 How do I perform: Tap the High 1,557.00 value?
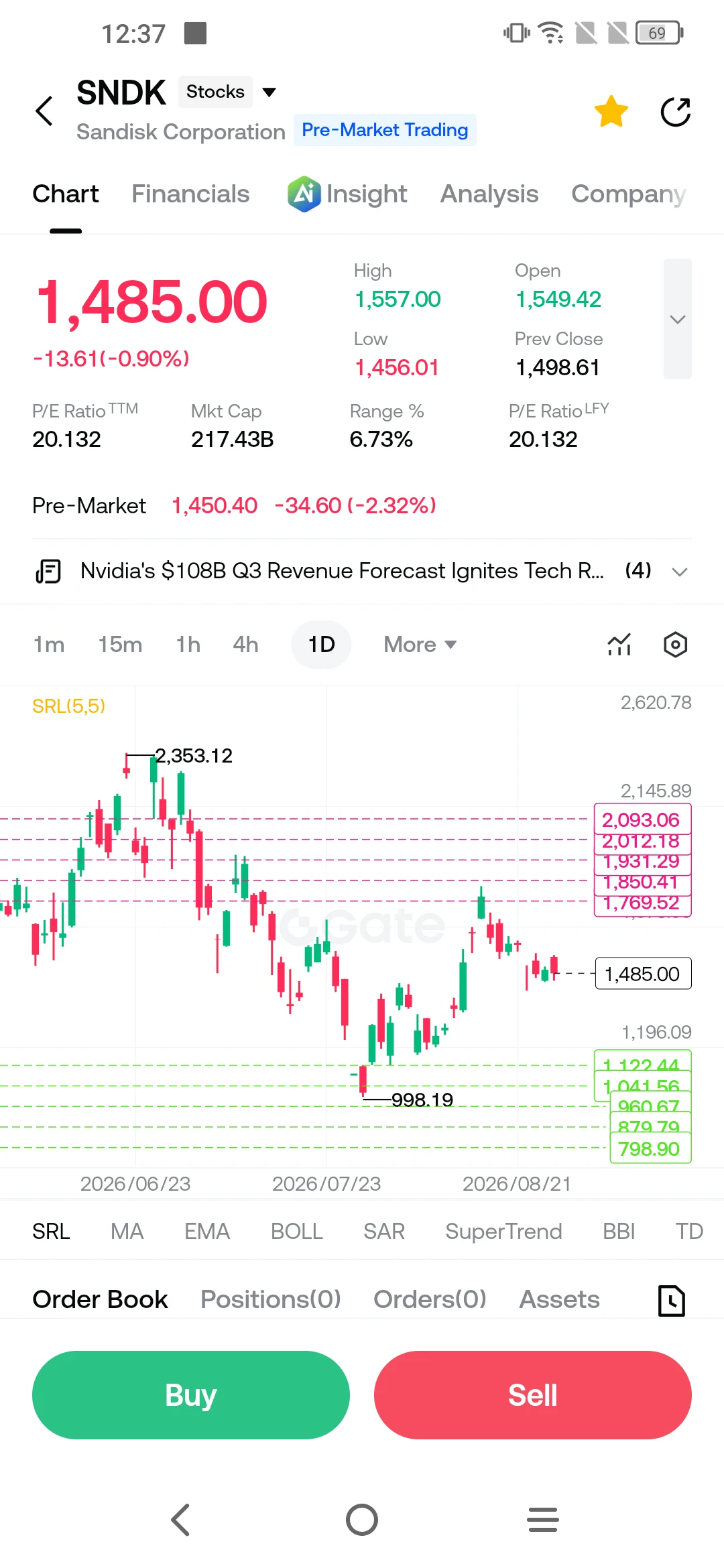point(398,300)
